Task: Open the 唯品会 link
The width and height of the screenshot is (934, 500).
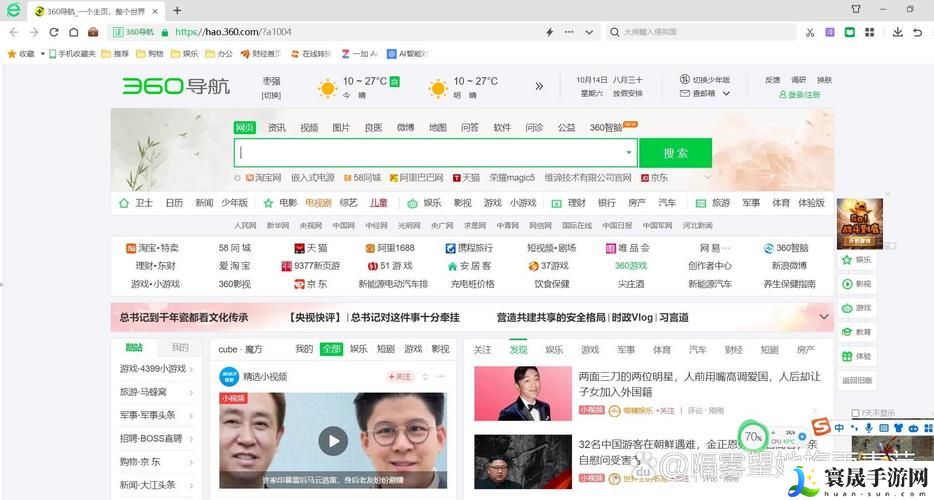Action: [x=628, y=248]
